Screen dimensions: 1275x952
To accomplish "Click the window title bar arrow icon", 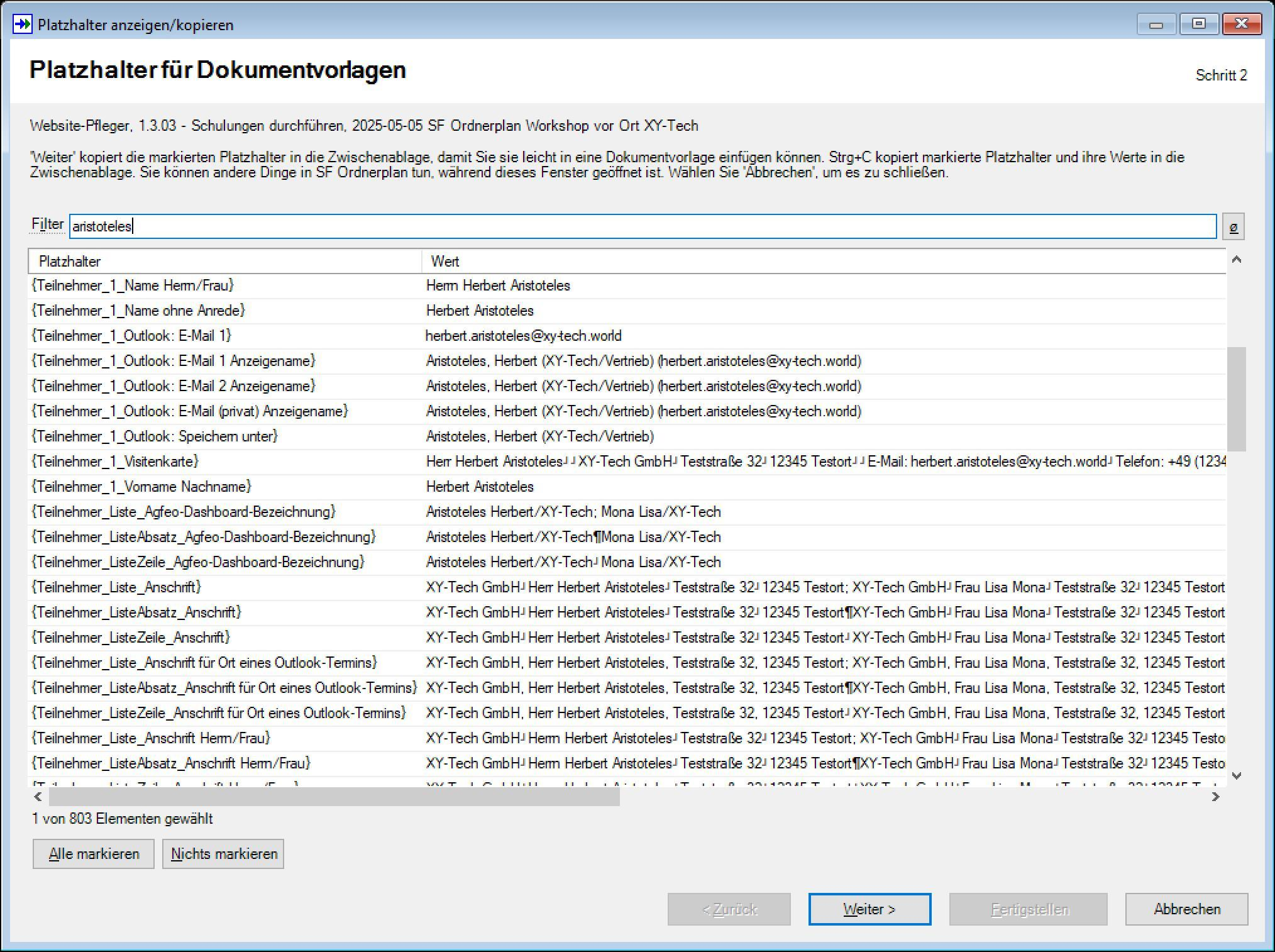I will pos(23,25).
